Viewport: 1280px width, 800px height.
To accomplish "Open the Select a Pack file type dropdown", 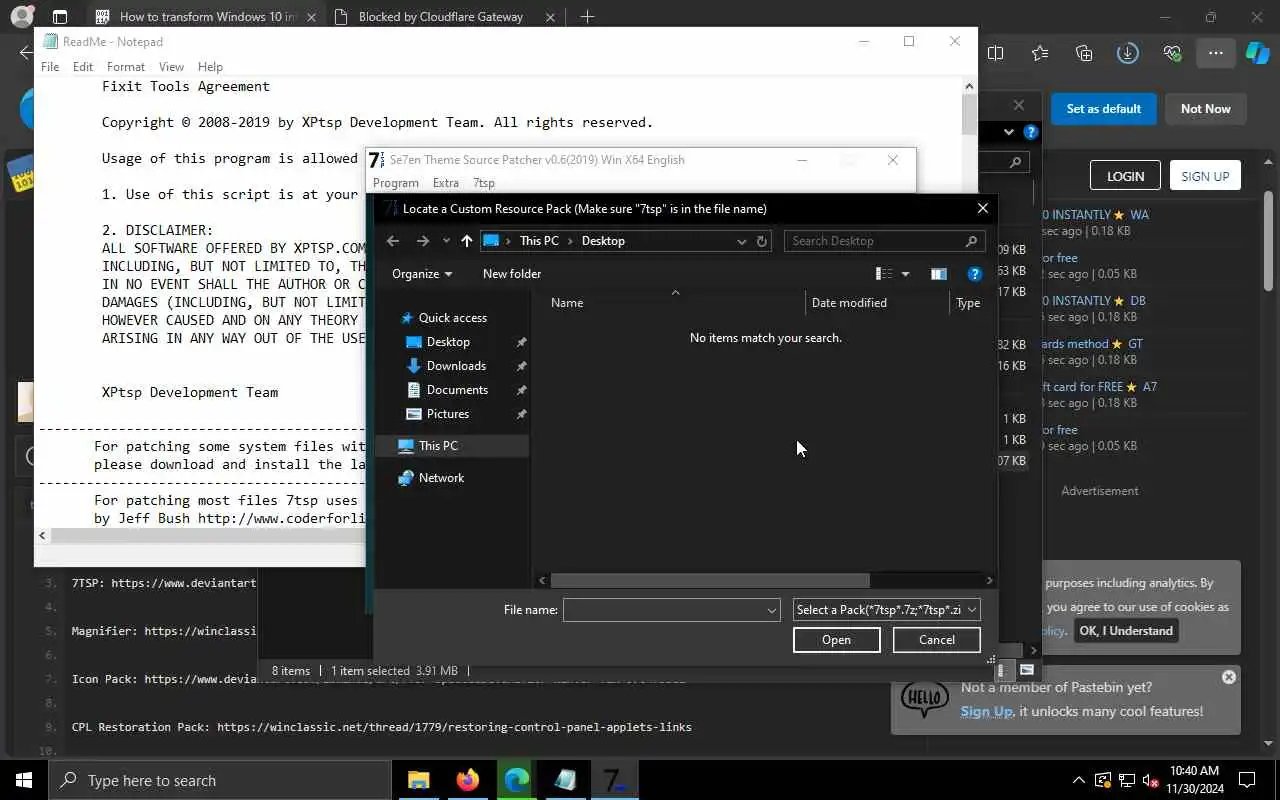I will pos(886,610).
